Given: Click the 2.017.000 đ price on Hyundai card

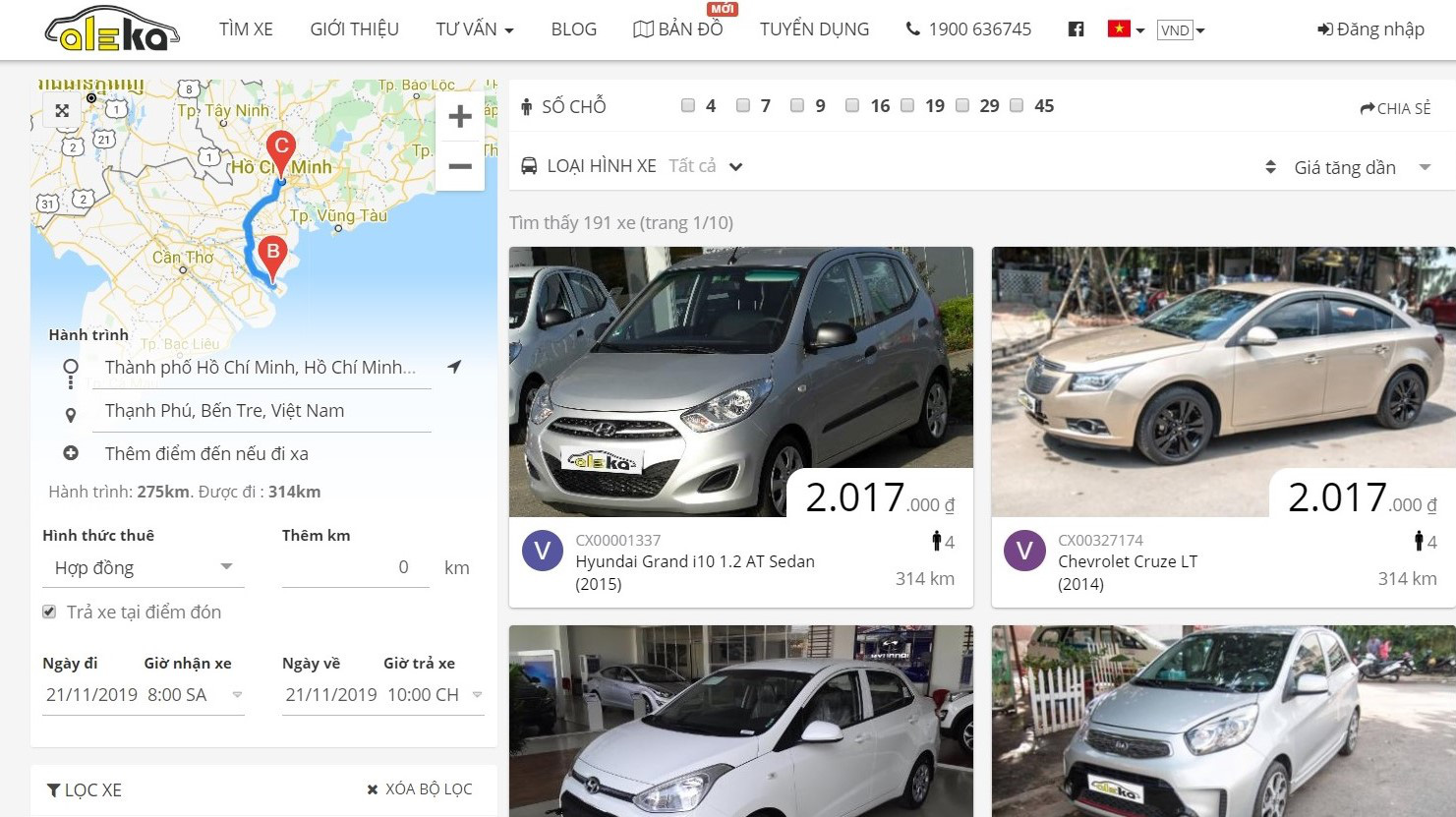Looking at the screenshot, I should (880, 498).
